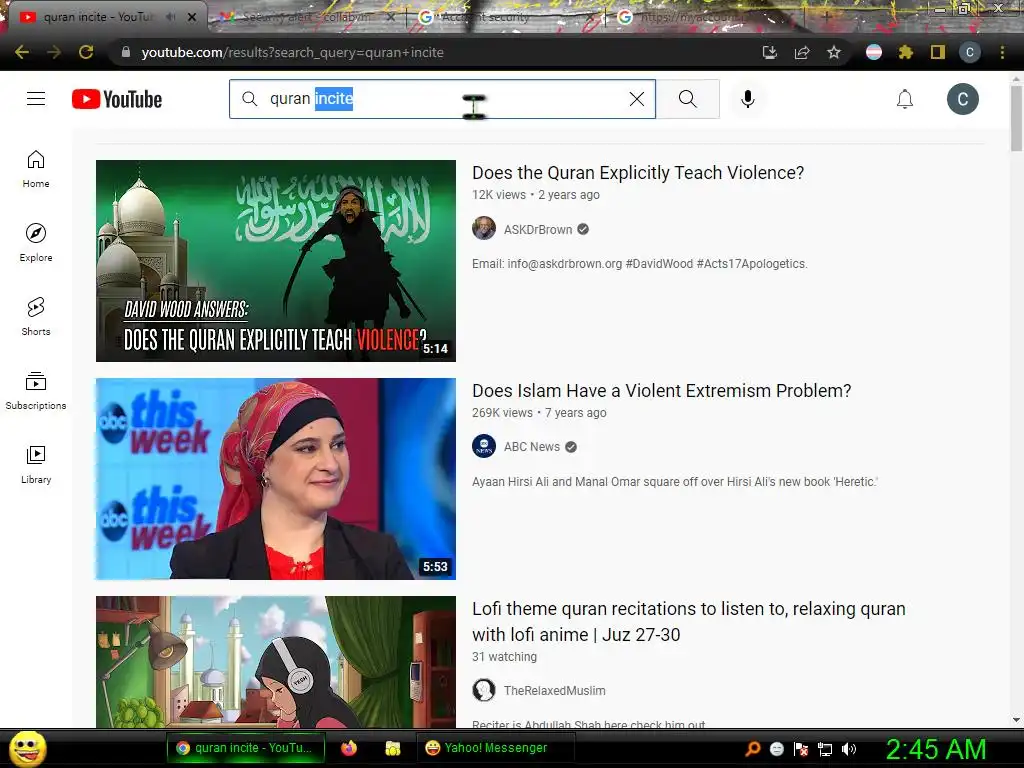
Task: Click the 2:45 AM taskbar clock
Action: (x=936, y=749)
